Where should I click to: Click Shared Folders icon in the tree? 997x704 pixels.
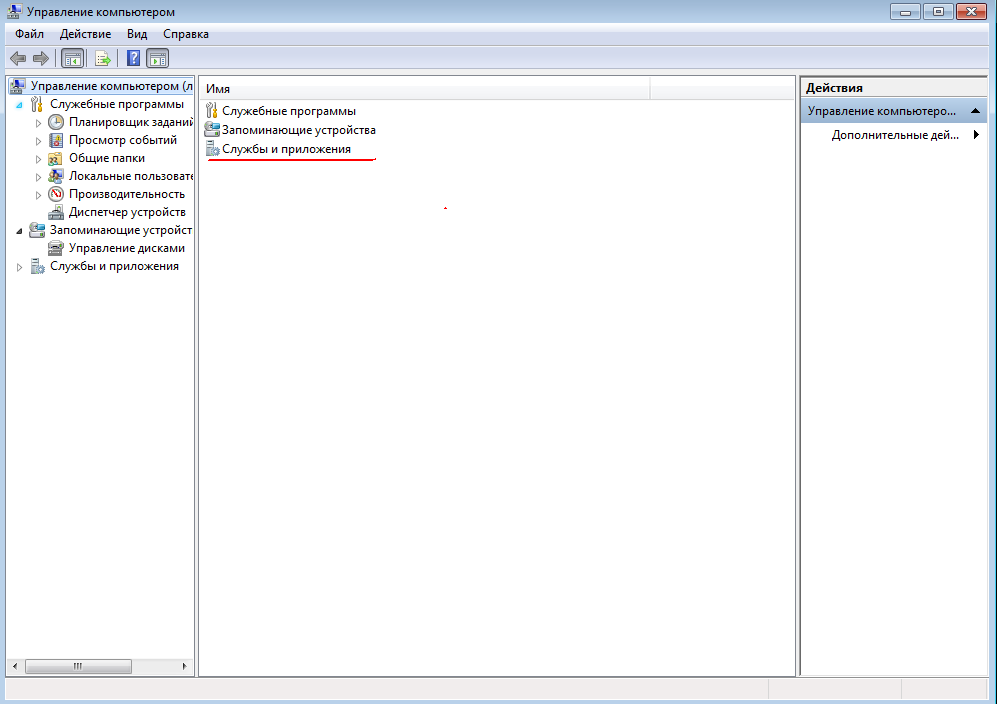[x=57, y=158]
